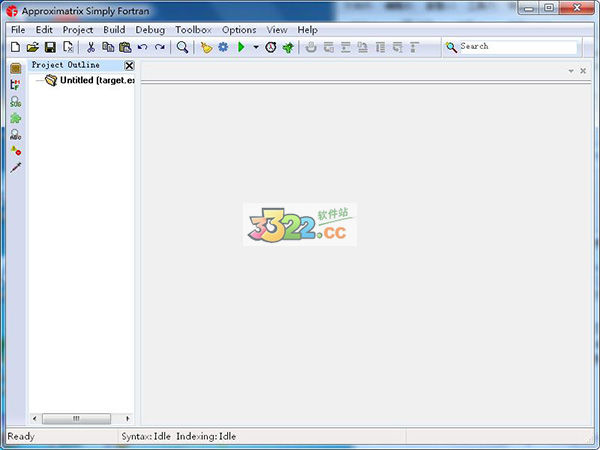Show the project panel via the brown sidebar icon
This screenshot has height=450, width=600.
[x=16, y=68]
